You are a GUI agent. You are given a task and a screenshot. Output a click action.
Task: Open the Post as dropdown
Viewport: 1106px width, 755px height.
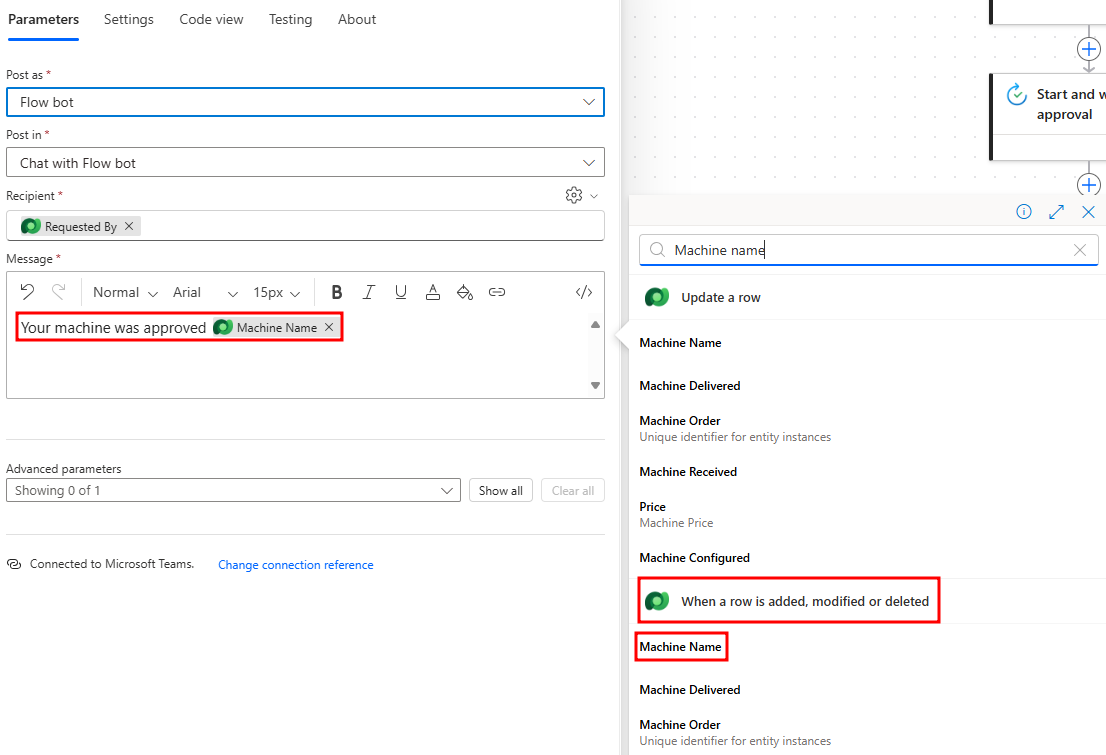(305, 102)
